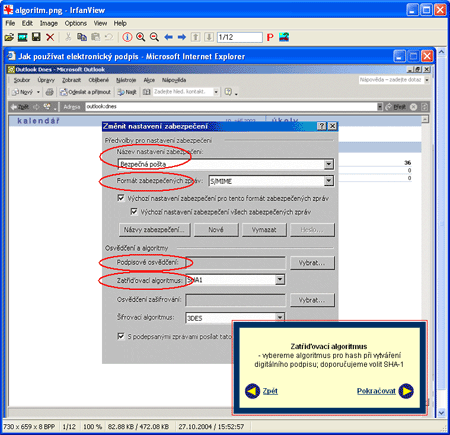Open the image Information icon
Viewport: 450px width, 435px height.
(127, 37)
